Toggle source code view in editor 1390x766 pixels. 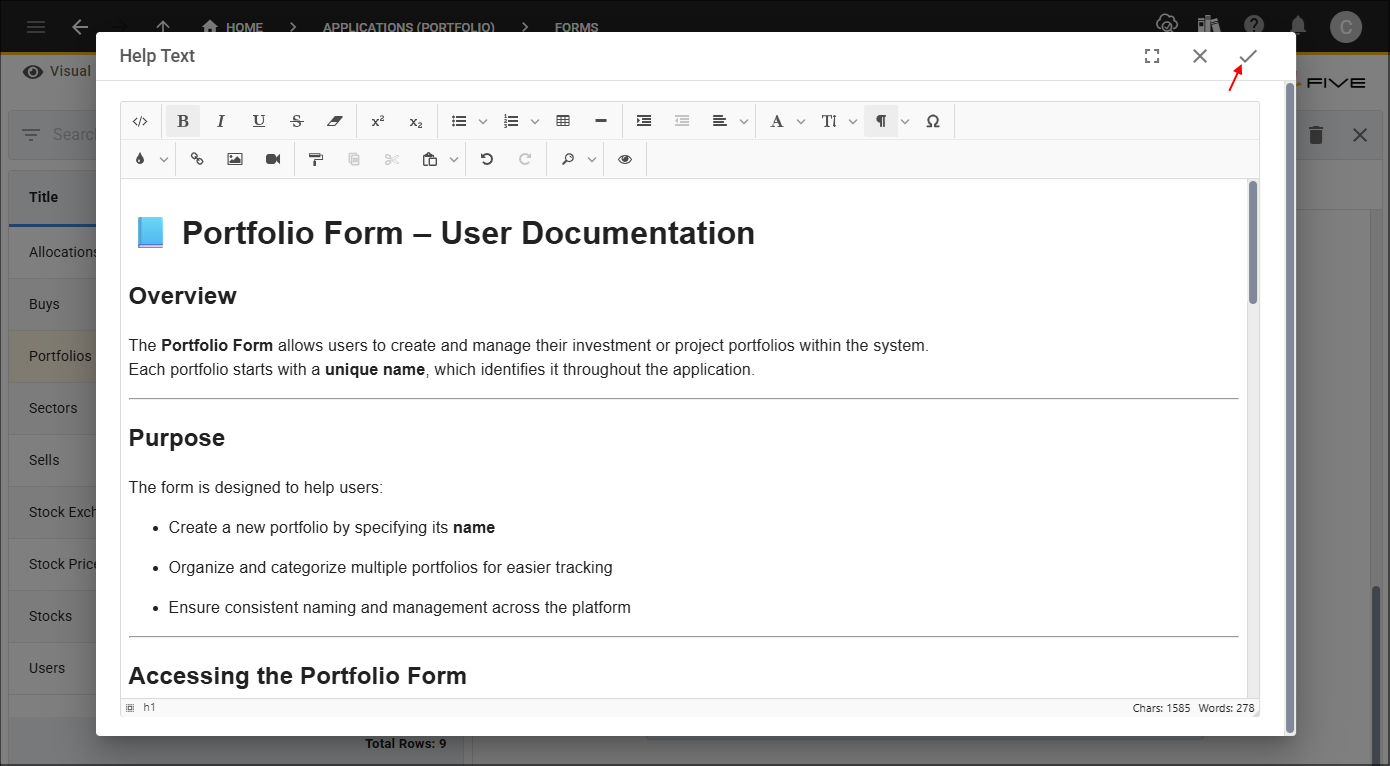(x=140, y=121)
